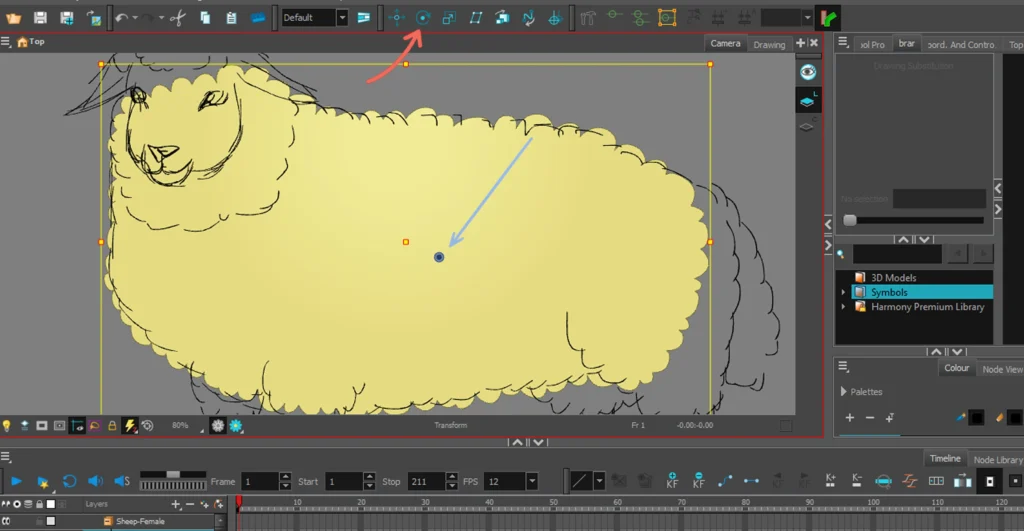The height and width of the screenshot is (531, 1024).
Task: Open the Camera view menu icon
Action: coord(6,42)
